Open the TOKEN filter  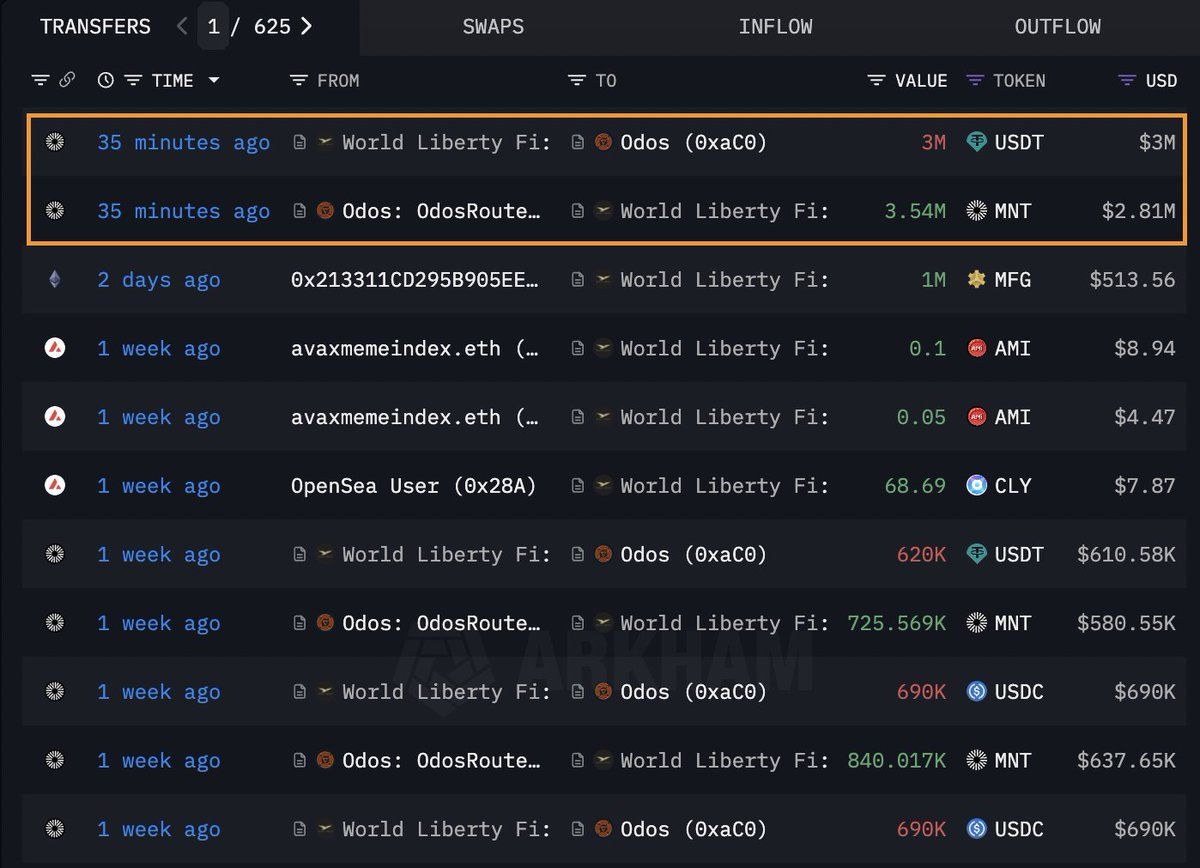975,80
